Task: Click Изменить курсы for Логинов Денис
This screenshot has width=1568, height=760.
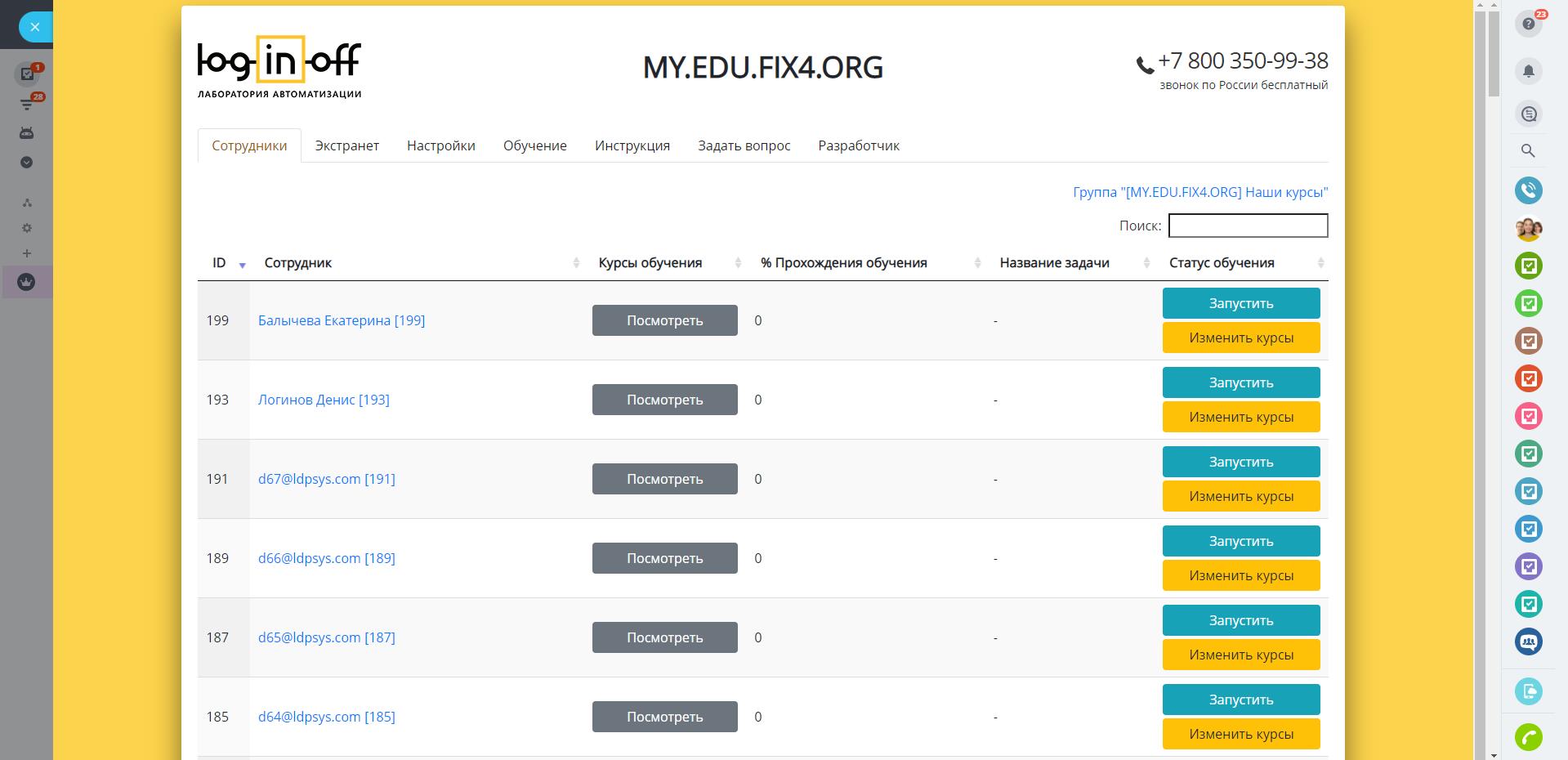Action: pos(1240,417)
